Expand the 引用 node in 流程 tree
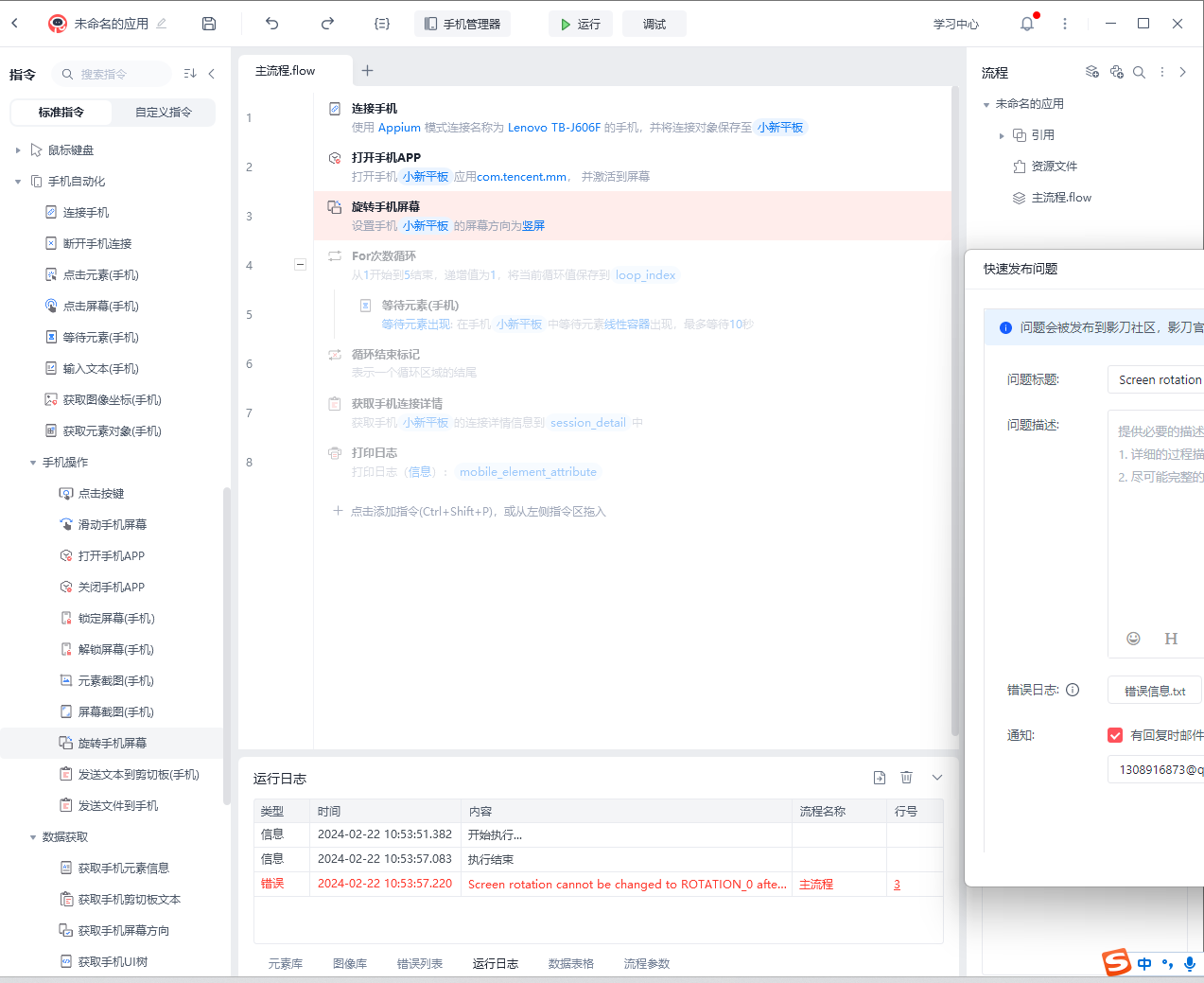This screenshot has width=1204, height=983. [1002, 136]
